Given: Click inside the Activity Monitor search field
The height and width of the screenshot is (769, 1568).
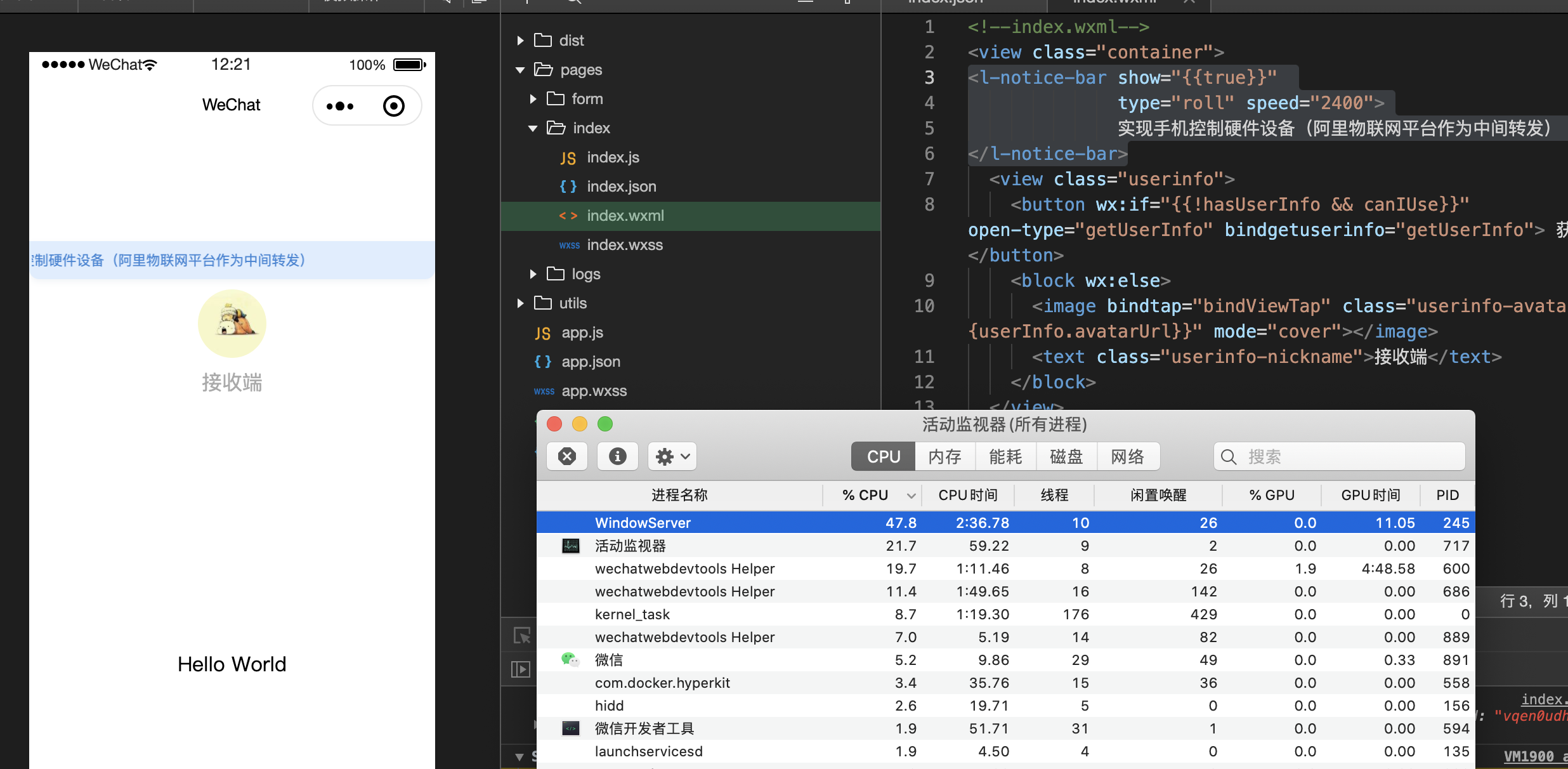Looking at the screenshot, I should pos(1338,456).
